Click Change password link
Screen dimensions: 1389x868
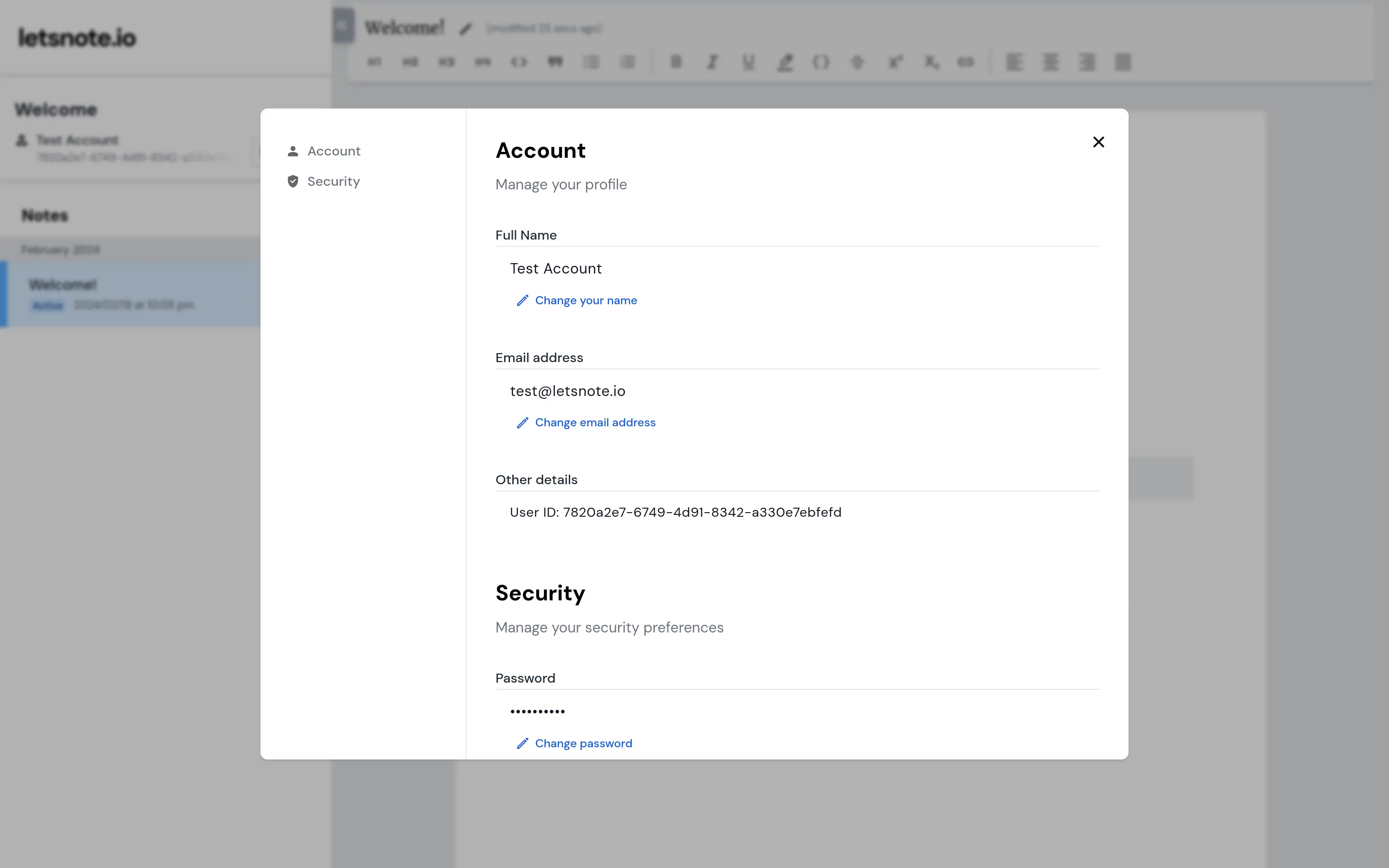[583, 743]
